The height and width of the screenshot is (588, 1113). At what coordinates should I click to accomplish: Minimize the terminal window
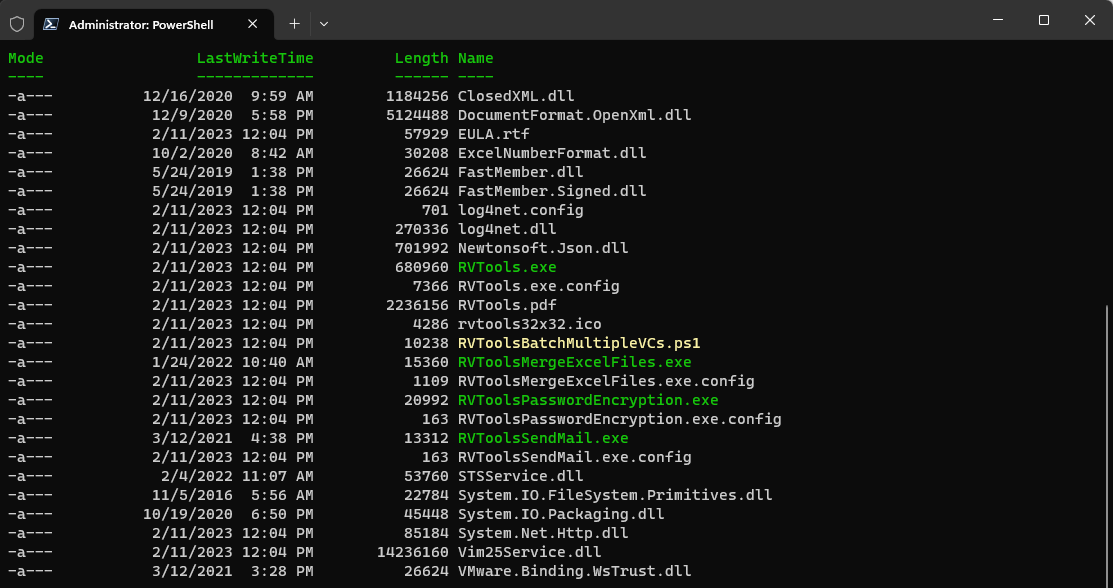tap(998, 21)
